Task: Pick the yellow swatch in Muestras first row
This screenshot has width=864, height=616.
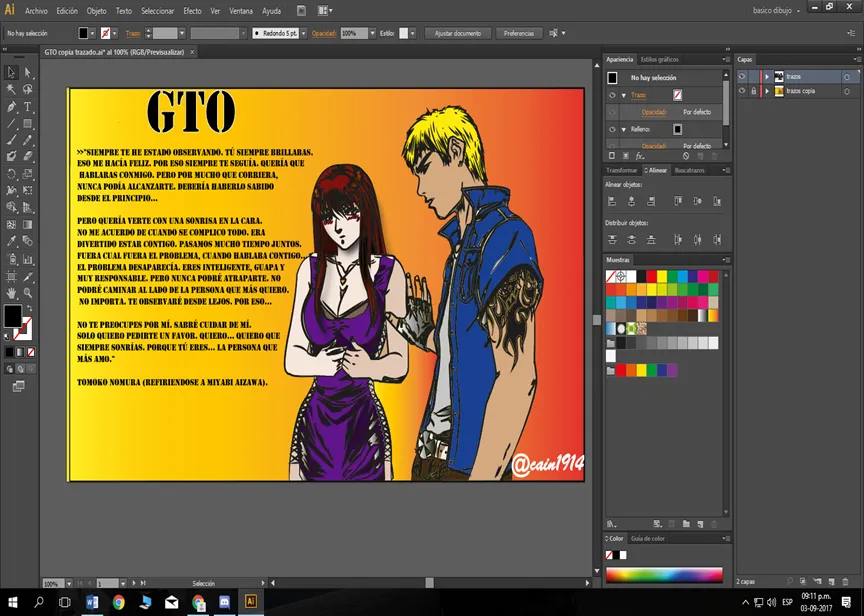Action: [662, 275]
